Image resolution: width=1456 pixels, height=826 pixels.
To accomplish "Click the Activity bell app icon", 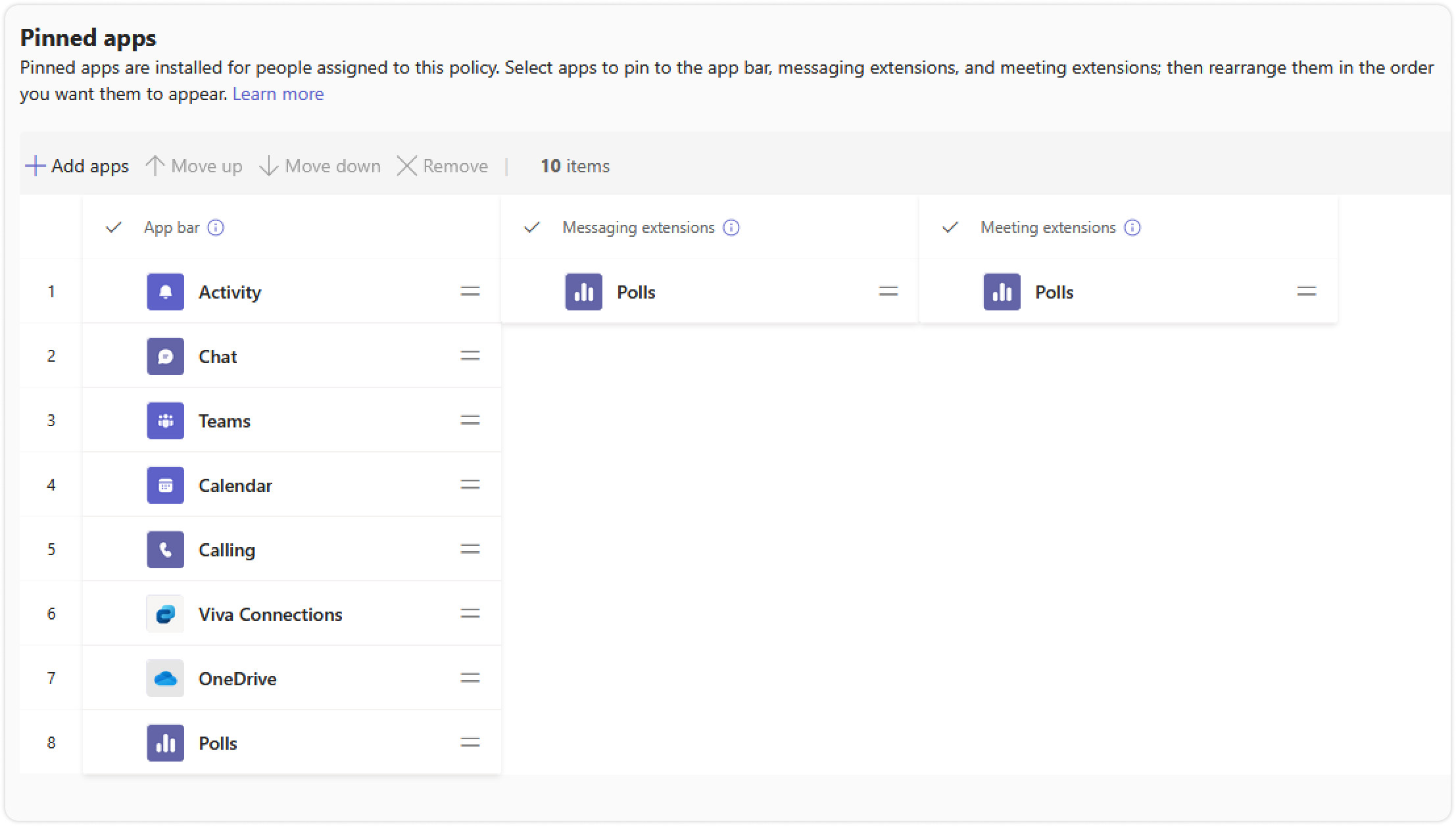I will point(165,292).
